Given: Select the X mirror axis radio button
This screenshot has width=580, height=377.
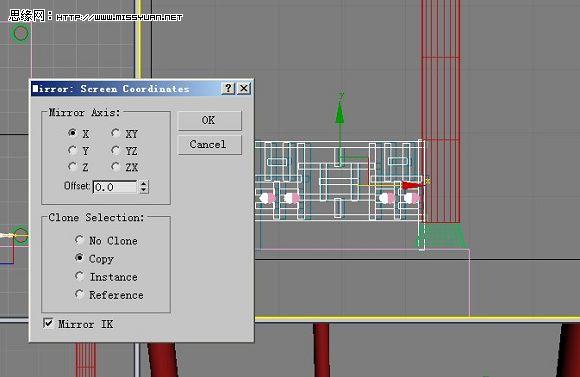Looking at the screenshot, I should pos(73,132).
